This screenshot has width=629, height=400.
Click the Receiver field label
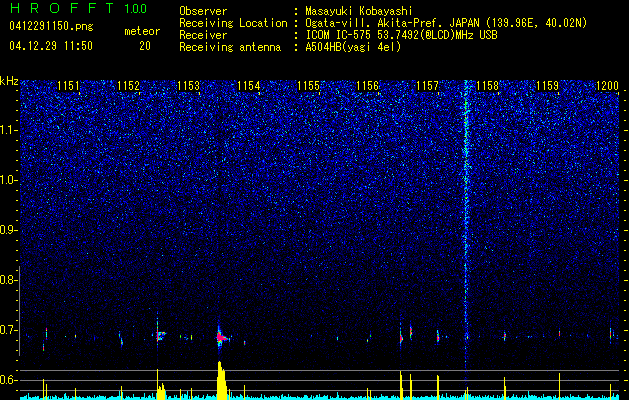203,35
